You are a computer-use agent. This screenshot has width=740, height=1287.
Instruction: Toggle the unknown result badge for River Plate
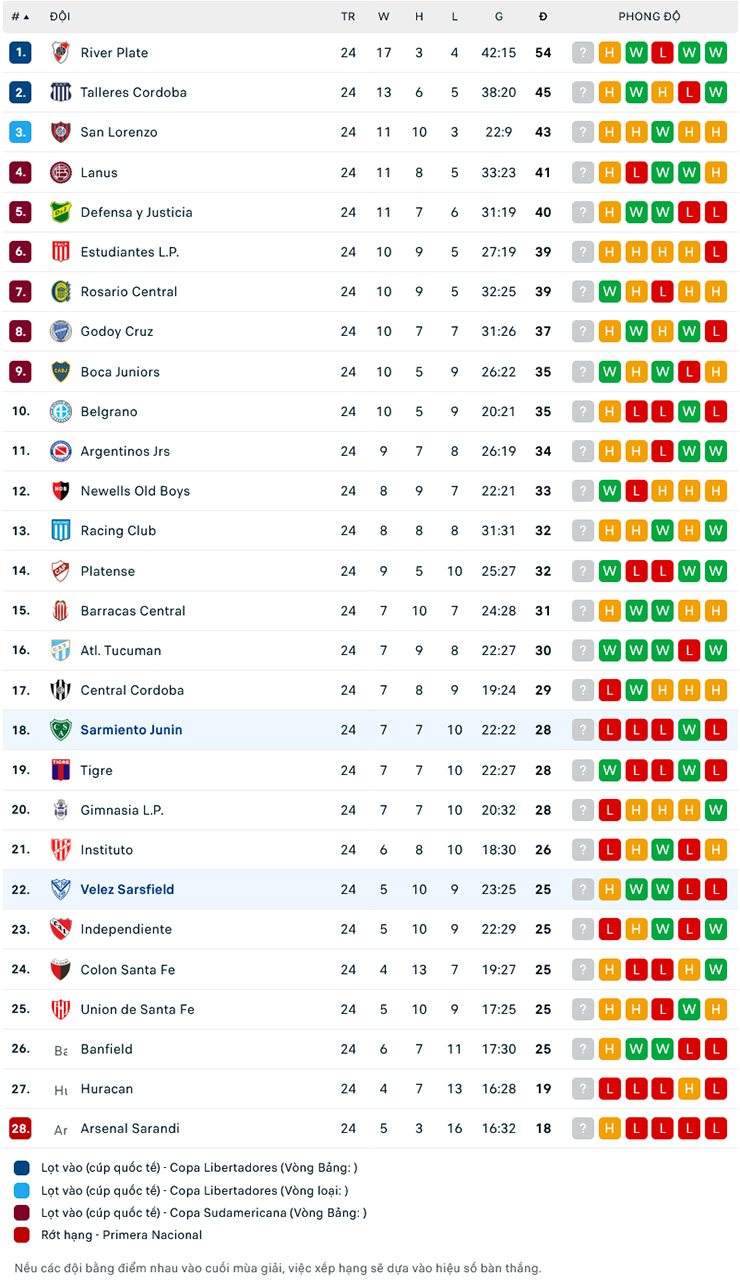583,52
